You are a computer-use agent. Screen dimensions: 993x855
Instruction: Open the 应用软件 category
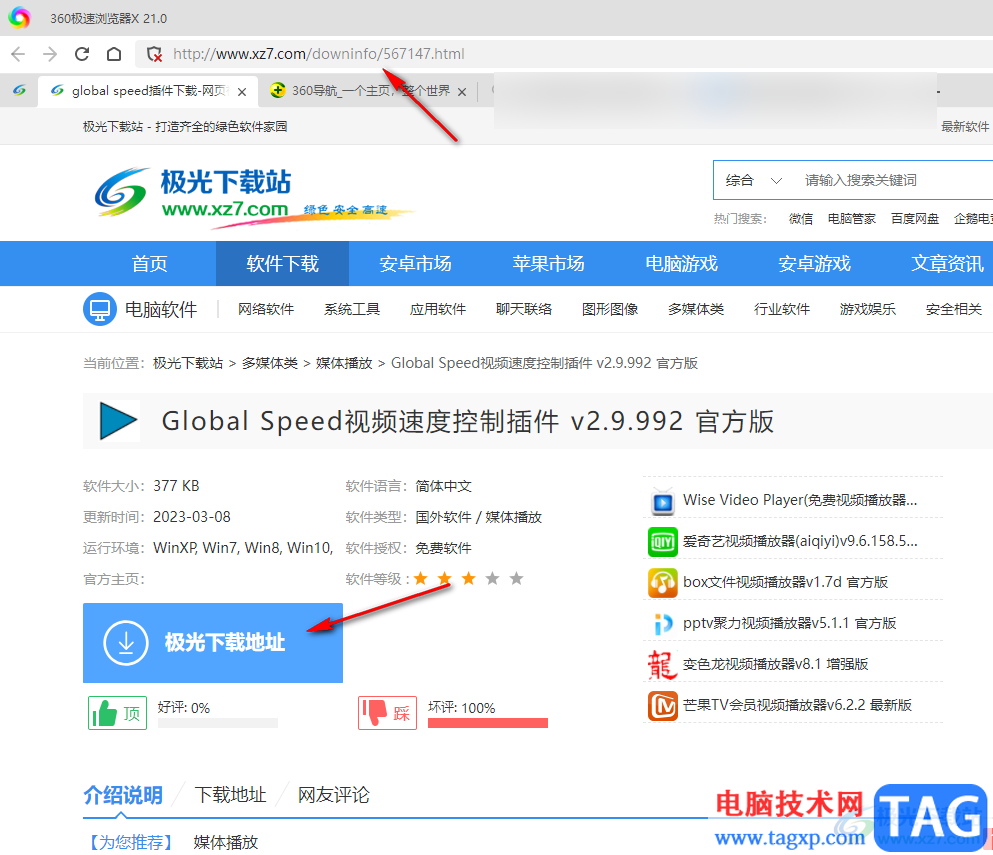point(438,309)
